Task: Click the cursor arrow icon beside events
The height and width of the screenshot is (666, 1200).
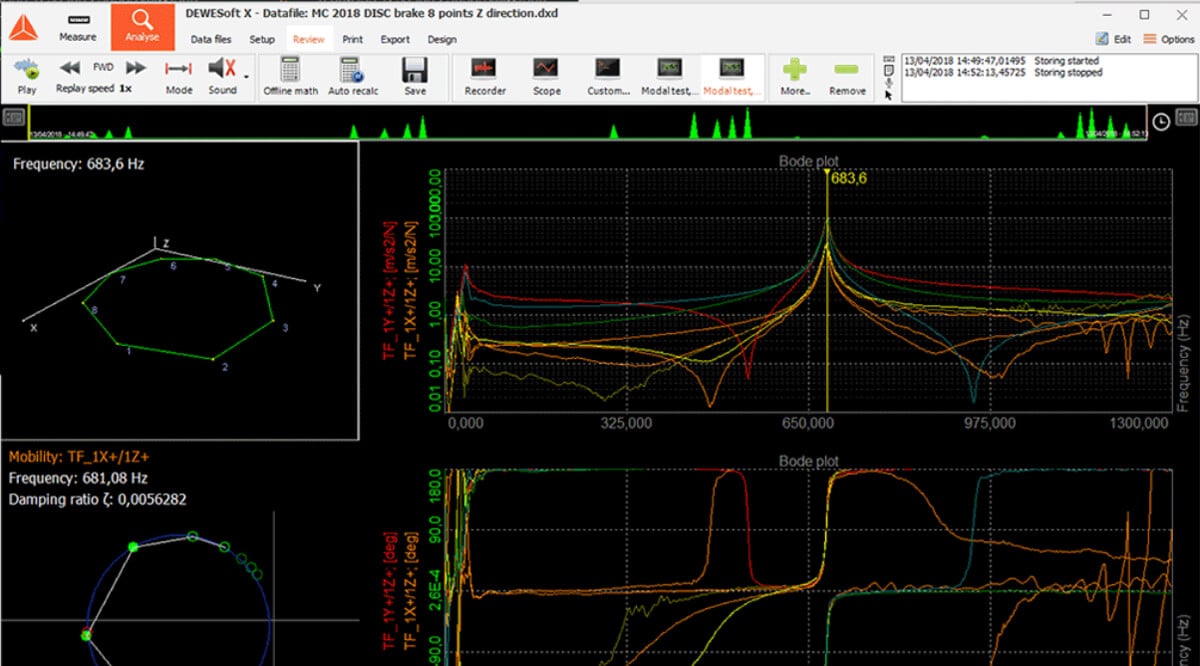Action: pos(889,96)
